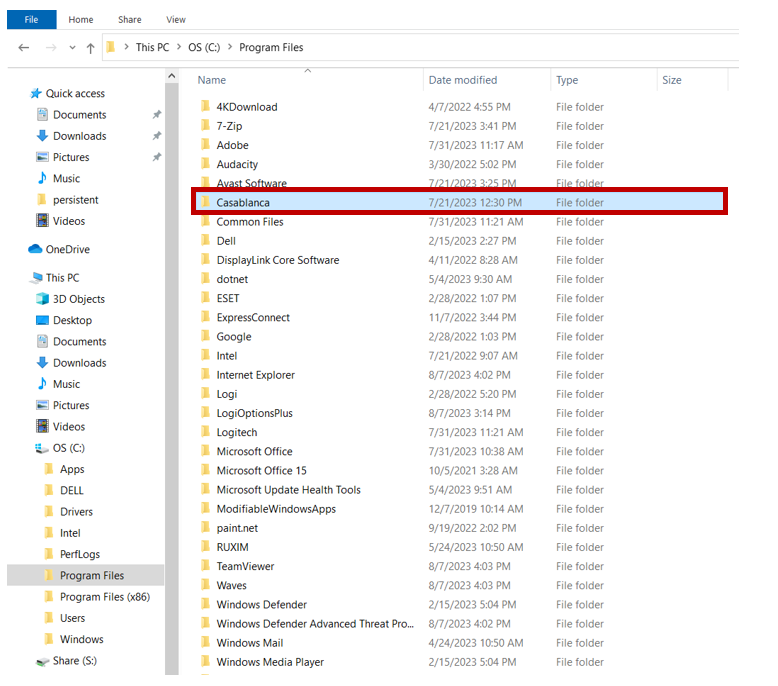Select the Internet Explorer folder
This screenshot has height=686, width=778.
point(256,374)
